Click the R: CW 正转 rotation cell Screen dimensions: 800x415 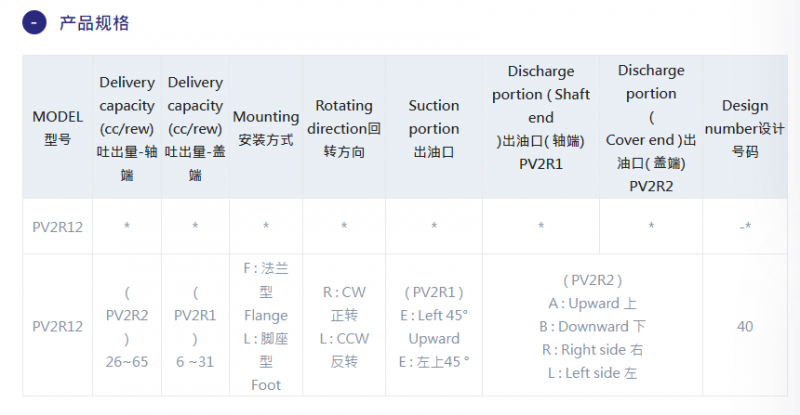(x=344, y=326)
